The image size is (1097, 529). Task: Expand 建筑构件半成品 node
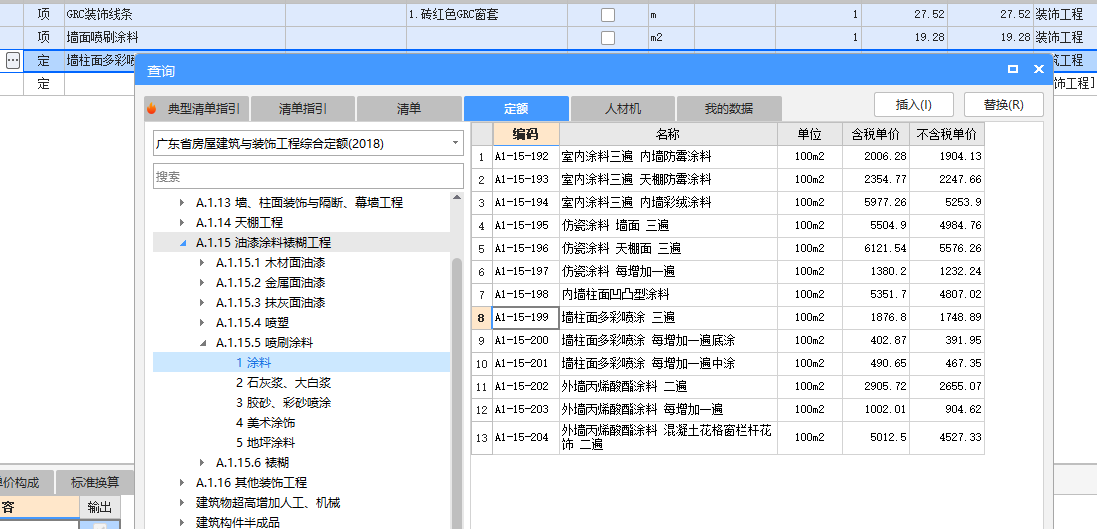(183, 523)
